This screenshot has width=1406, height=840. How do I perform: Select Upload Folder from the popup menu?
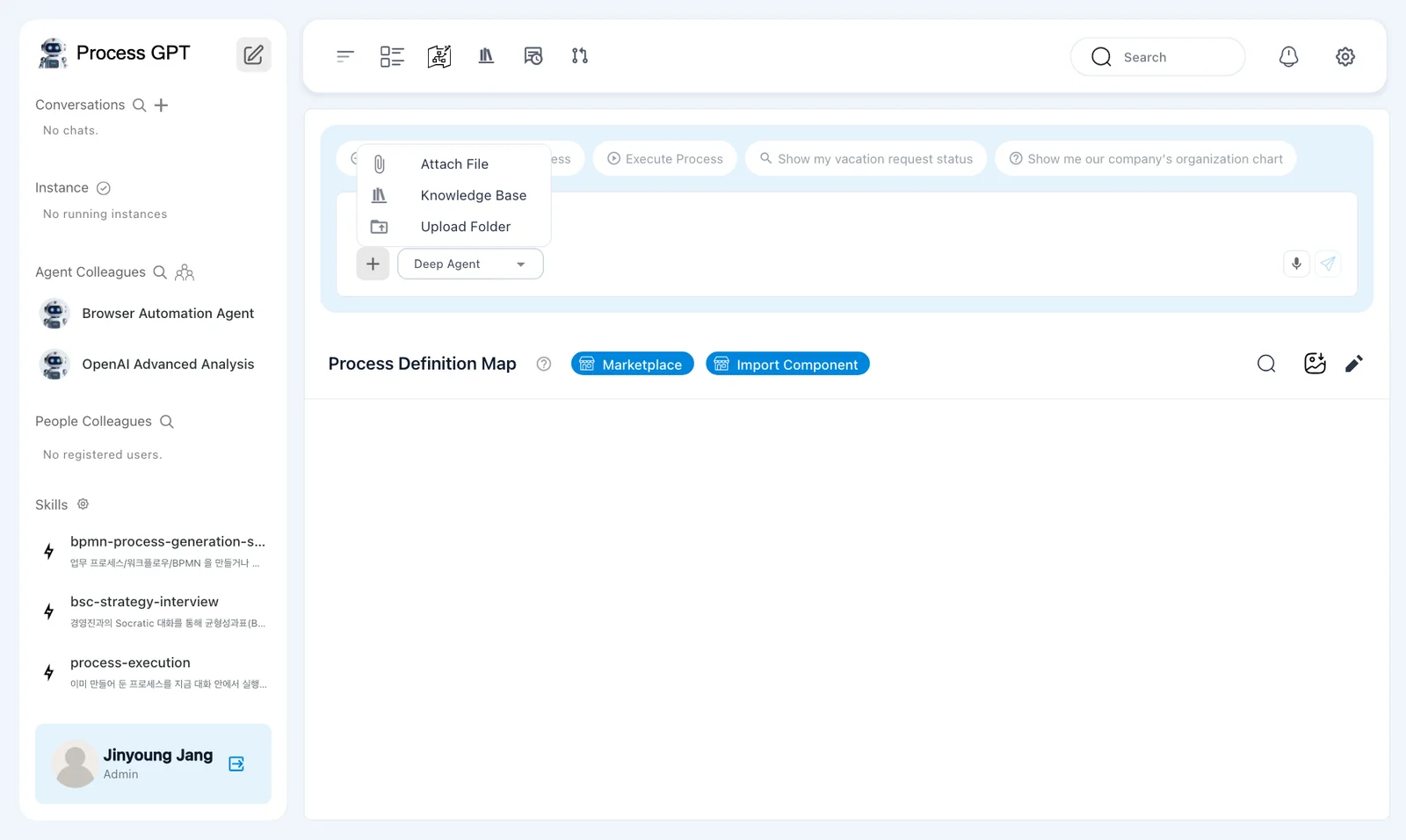coord(453,227)
